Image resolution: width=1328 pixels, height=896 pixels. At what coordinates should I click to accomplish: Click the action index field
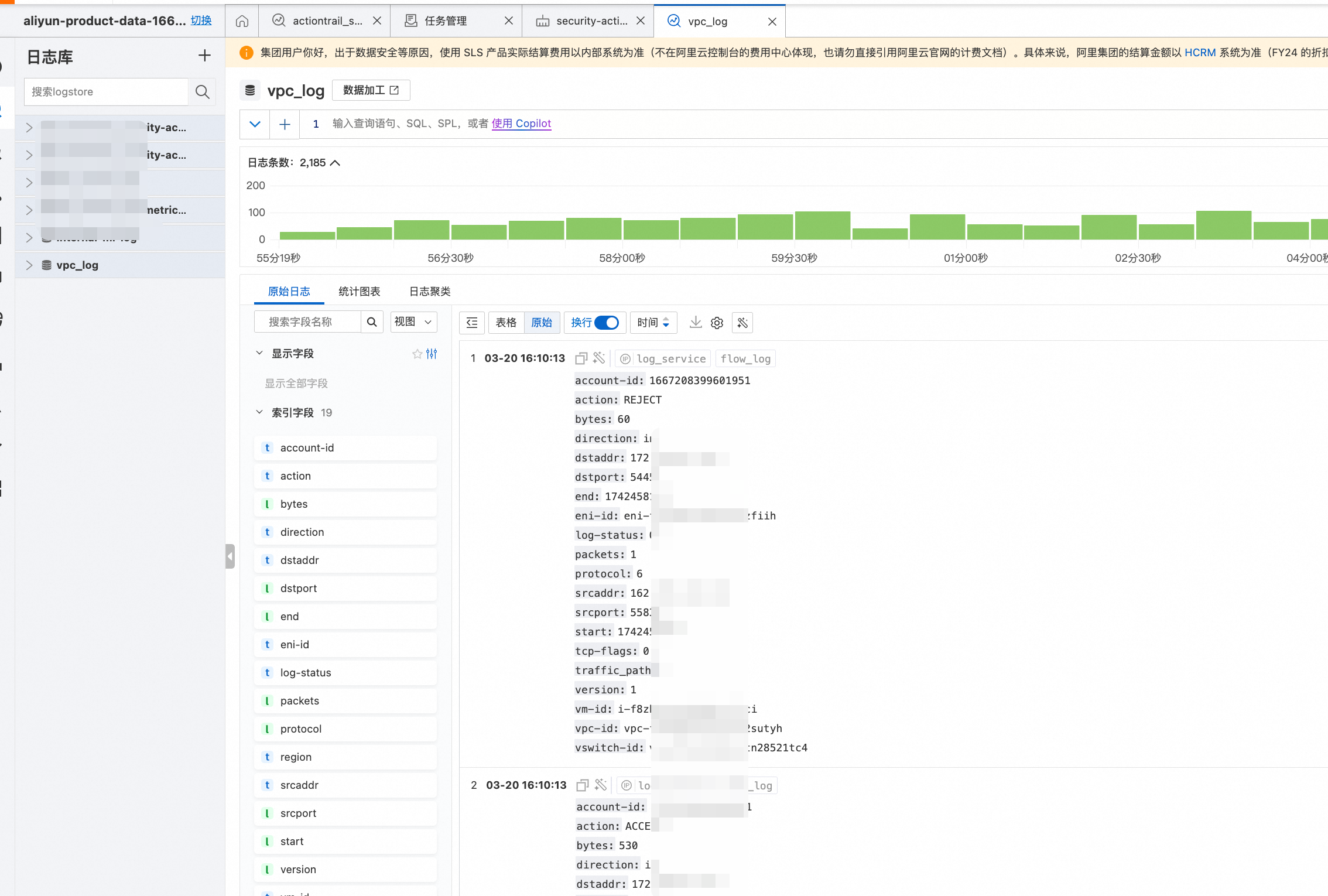point(345,476)
